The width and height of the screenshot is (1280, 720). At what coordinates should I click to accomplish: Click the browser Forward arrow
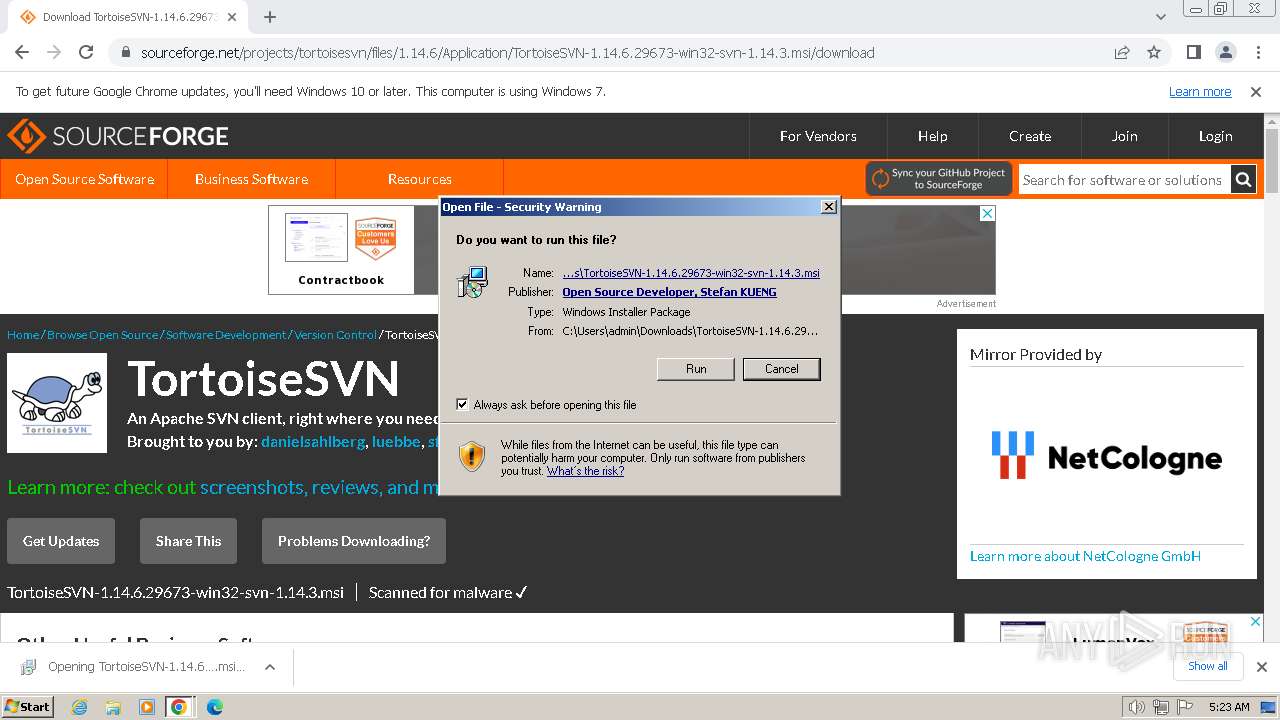(x=54, y=53)
